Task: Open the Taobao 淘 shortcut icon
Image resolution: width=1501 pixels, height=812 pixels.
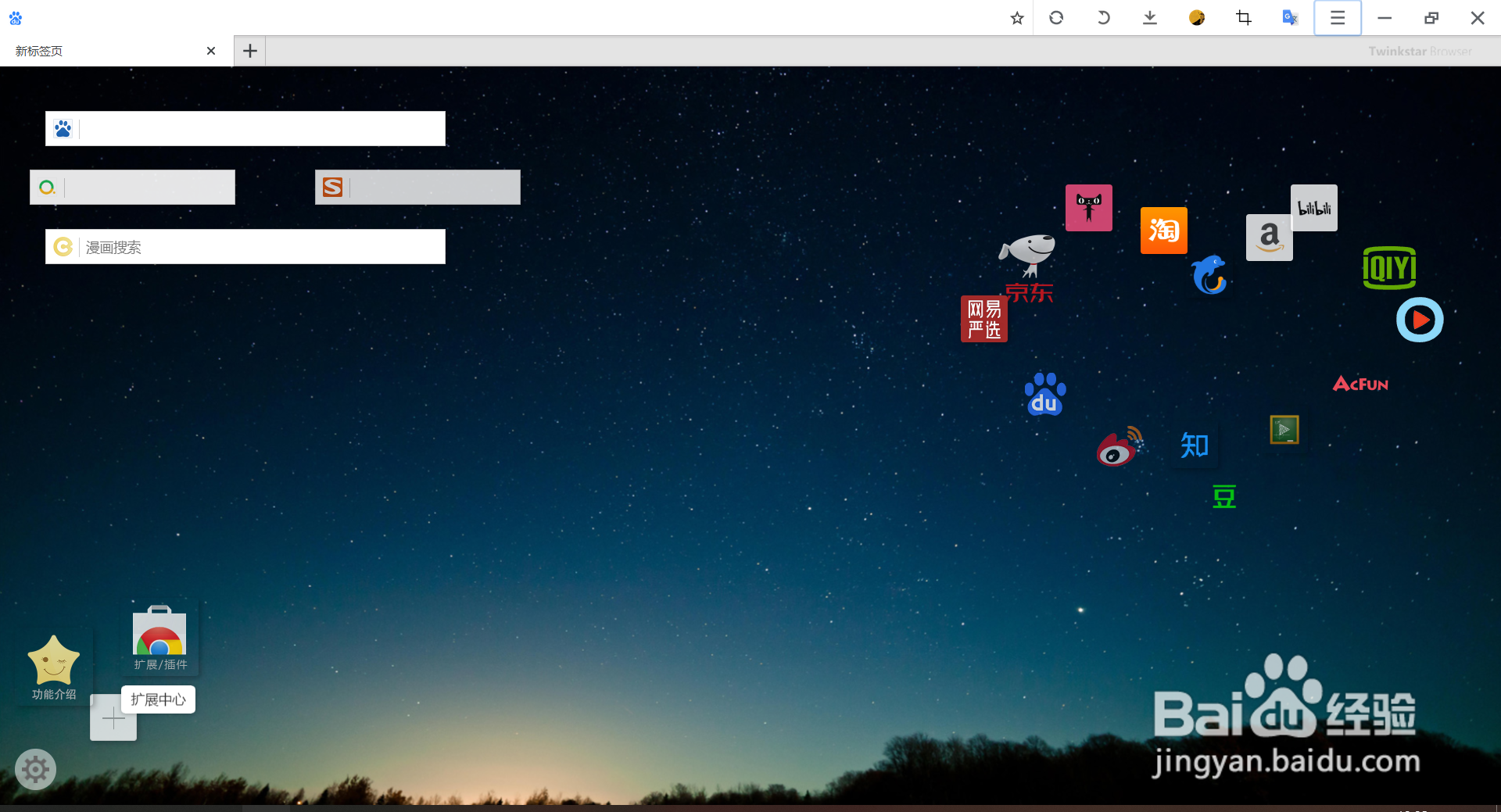Action: pyautogui.click(x=1164, y=231)
